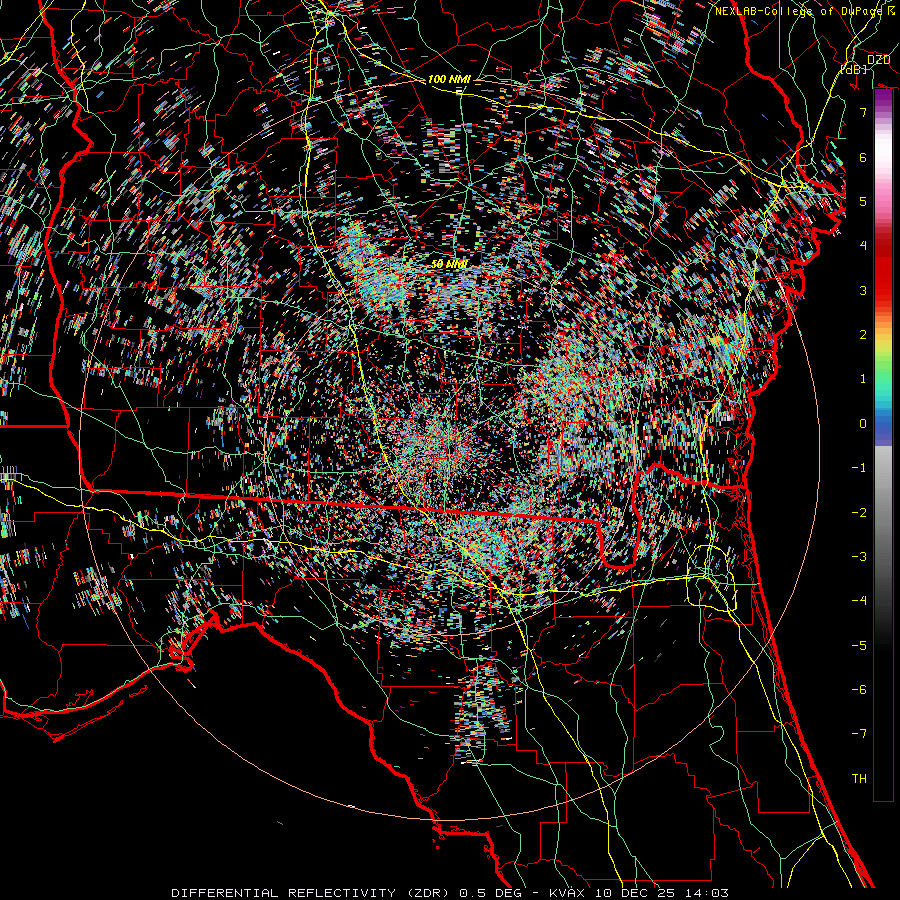
Task: Click the 50 NMI range ring label
Action: 449,264
